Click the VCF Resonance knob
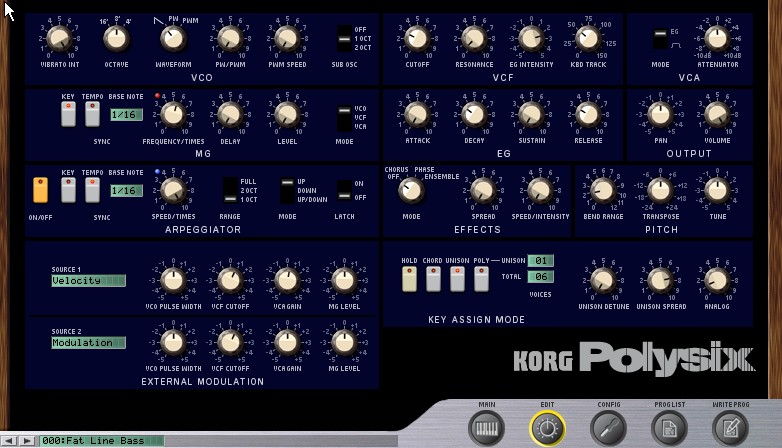Viewport: 782px width, 448px height. (x=474, y=38)
